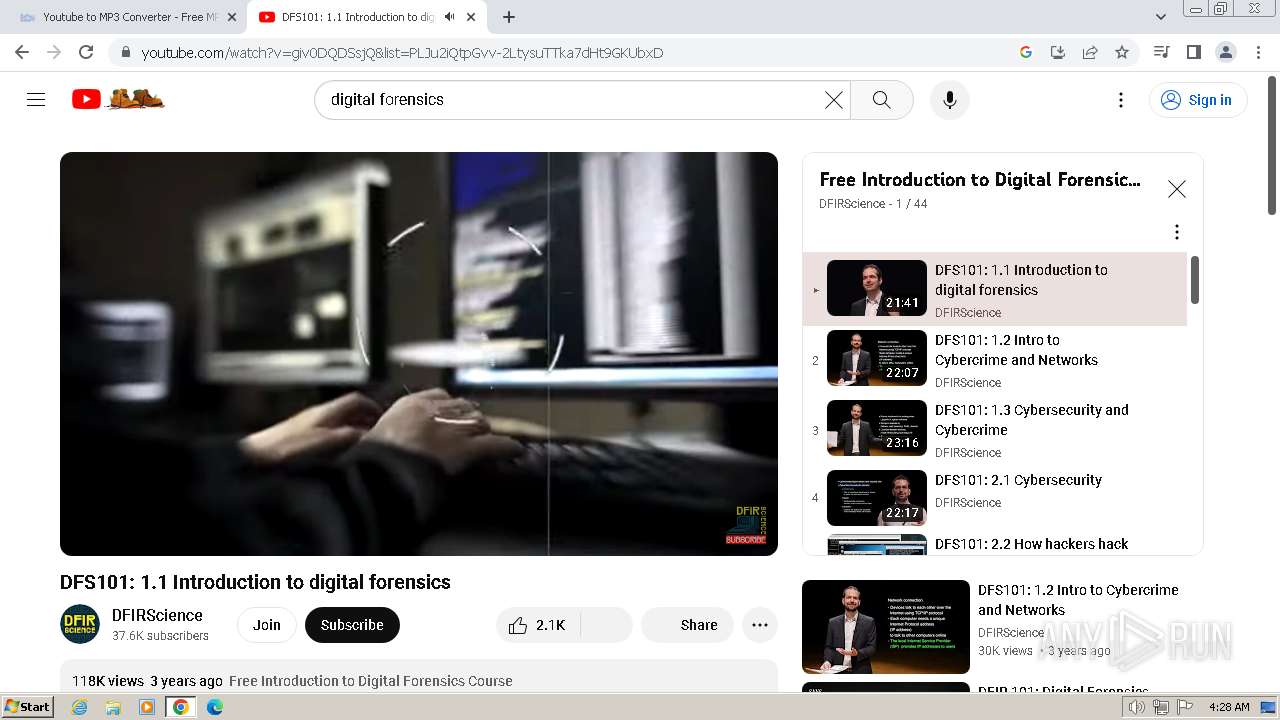The height and width of the screenshot is (720, 1280).
Task: Play DFS101: 1.2 Intro to Cybercrime playlist item
Action: click(995, 360)
